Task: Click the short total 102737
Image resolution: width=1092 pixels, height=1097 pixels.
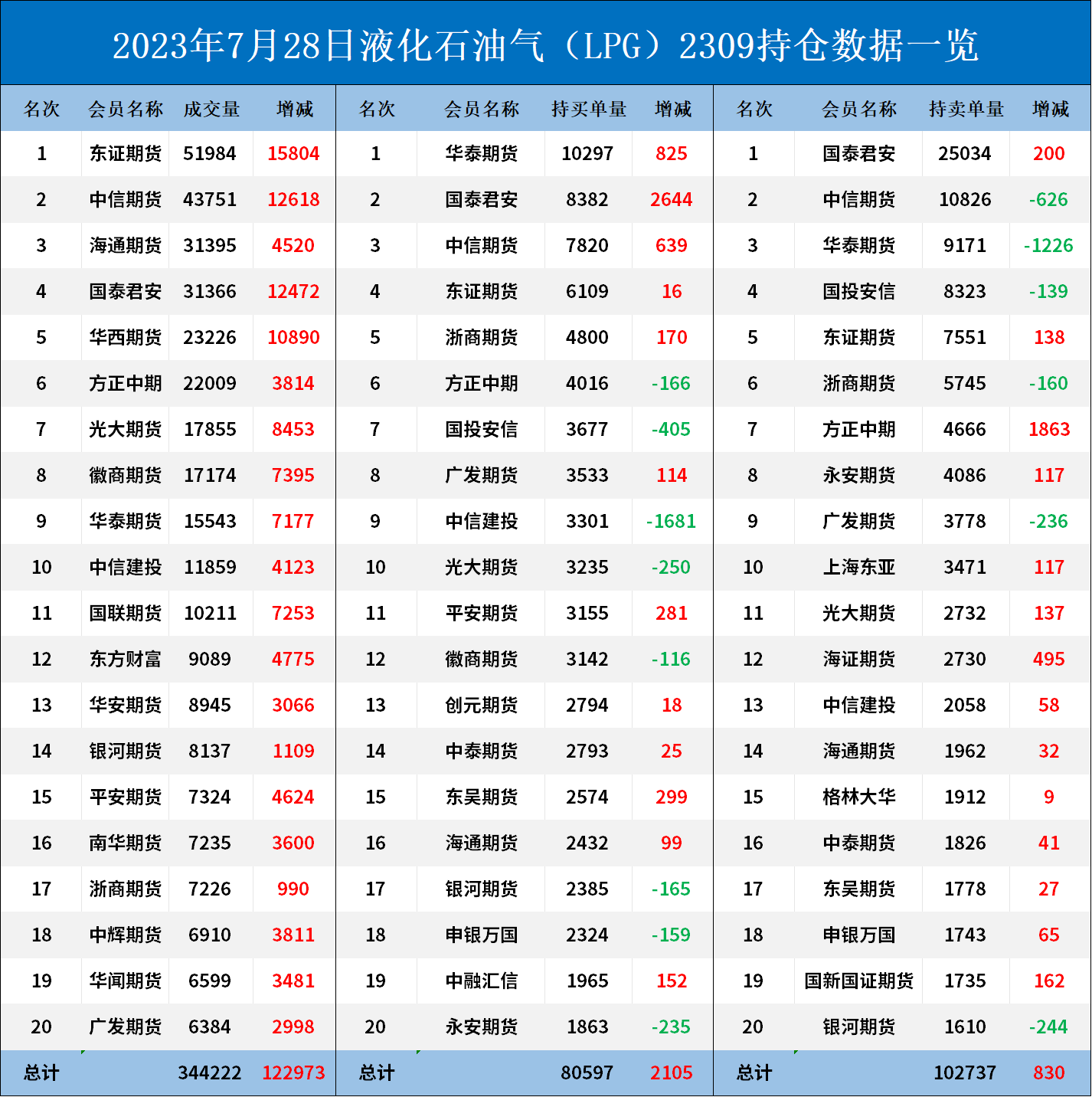Action: (965, 1073)
